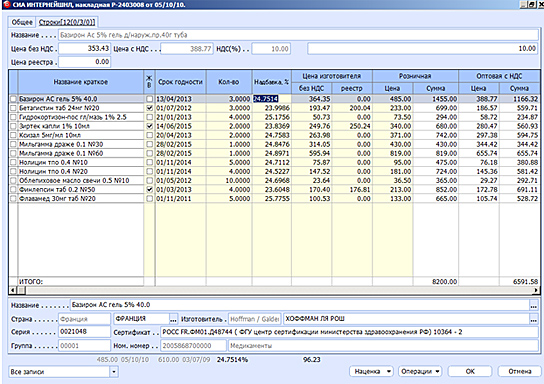Click the highlighted 24.7514 markup cell
The width and height of the screenshot is (544, 384).
pos(271,99)
